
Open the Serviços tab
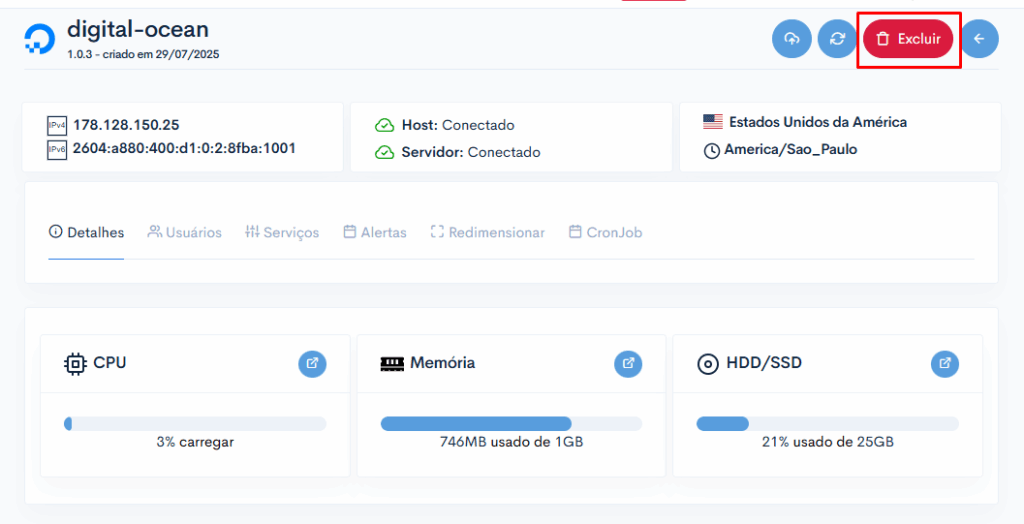point(282,232)
